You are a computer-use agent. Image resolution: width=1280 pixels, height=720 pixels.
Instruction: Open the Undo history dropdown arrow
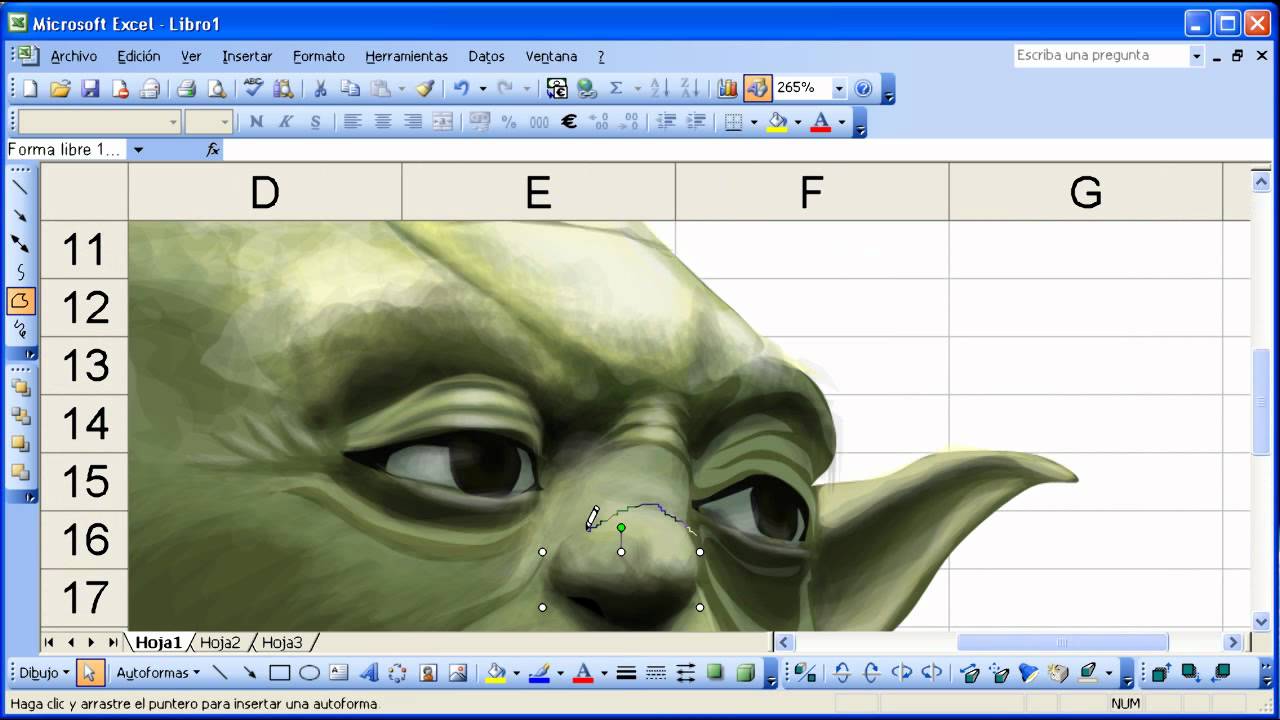coord(482,88)
